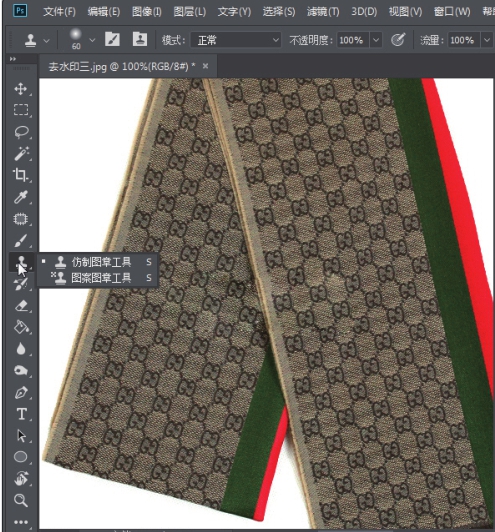Open the 编辑(E) menu
Screen dimensions: 495x532
pyautogui.click(x=103, y=12)
